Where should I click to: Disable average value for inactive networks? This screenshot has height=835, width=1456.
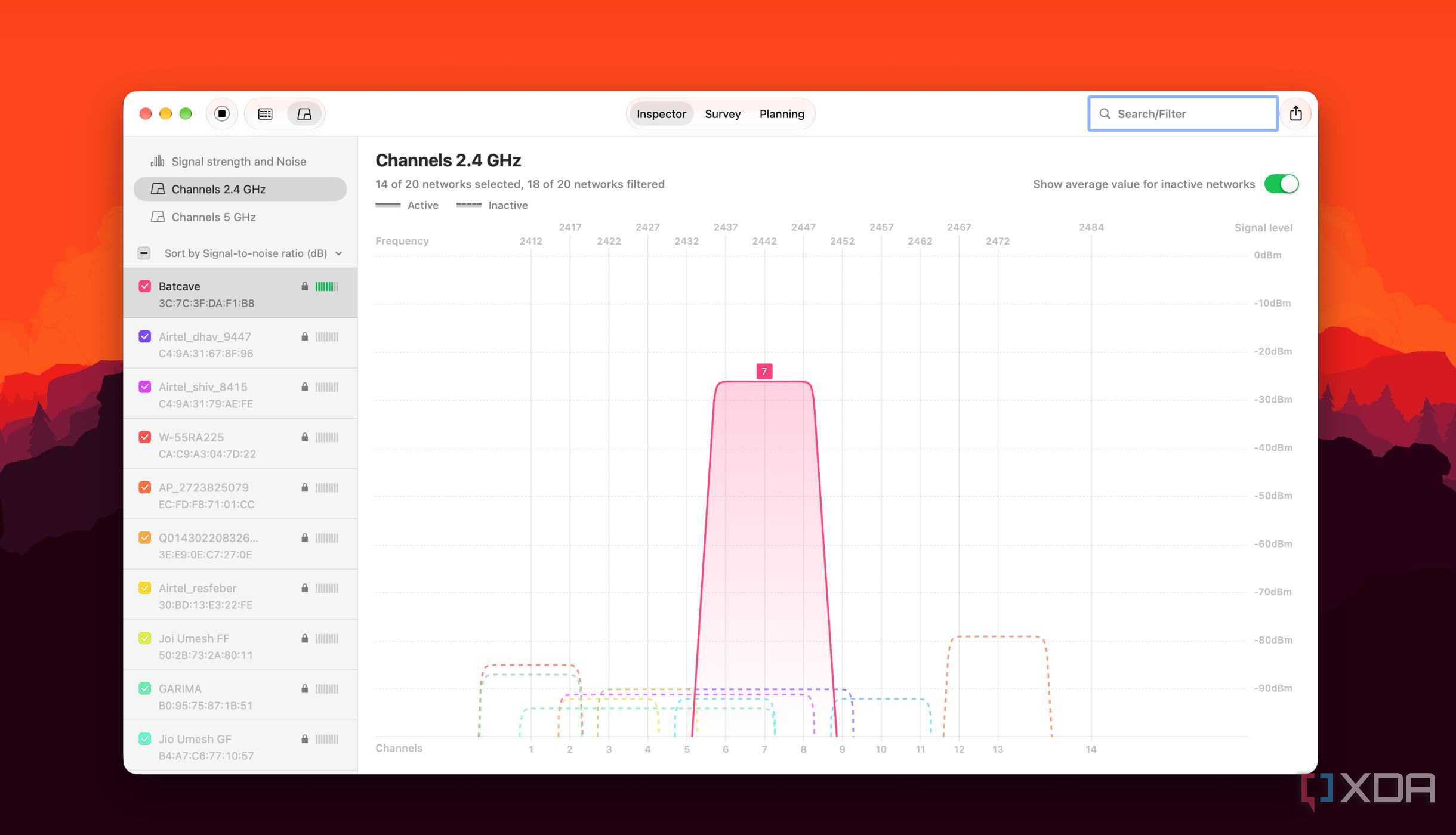point(1281,184)
